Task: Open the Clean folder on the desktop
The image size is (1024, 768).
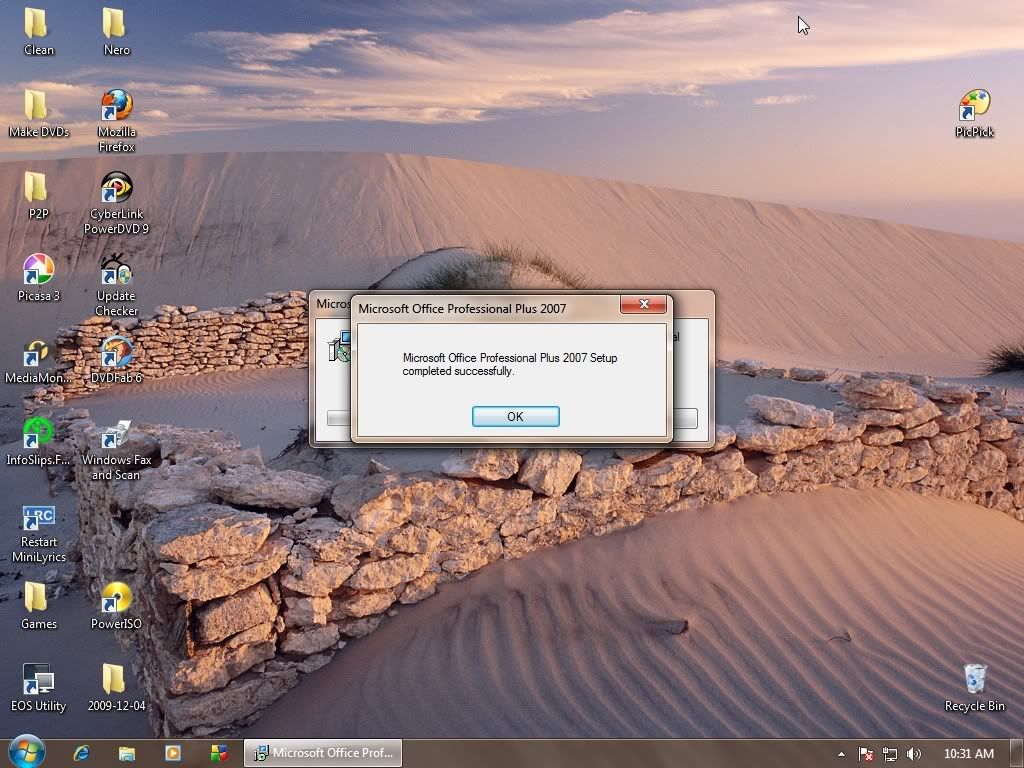Action: [38, 31]
